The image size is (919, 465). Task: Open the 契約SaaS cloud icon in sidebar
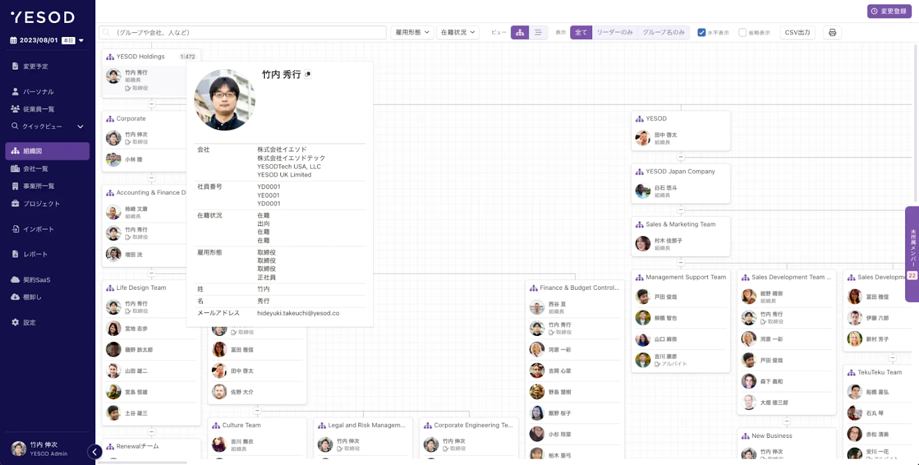(15, 280)
